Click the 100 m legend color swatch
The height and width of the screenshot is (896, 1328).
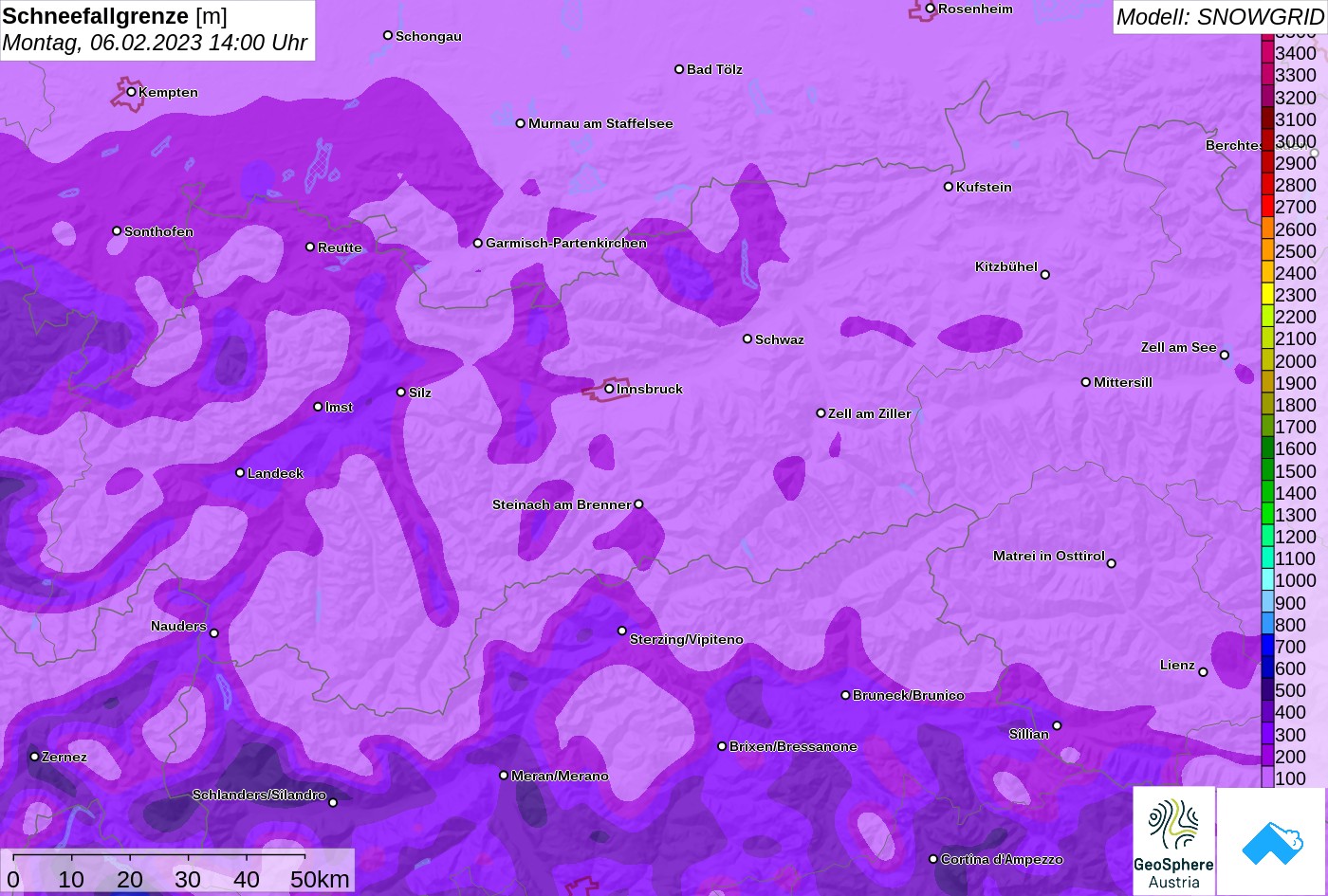[x=1266, y=777]
